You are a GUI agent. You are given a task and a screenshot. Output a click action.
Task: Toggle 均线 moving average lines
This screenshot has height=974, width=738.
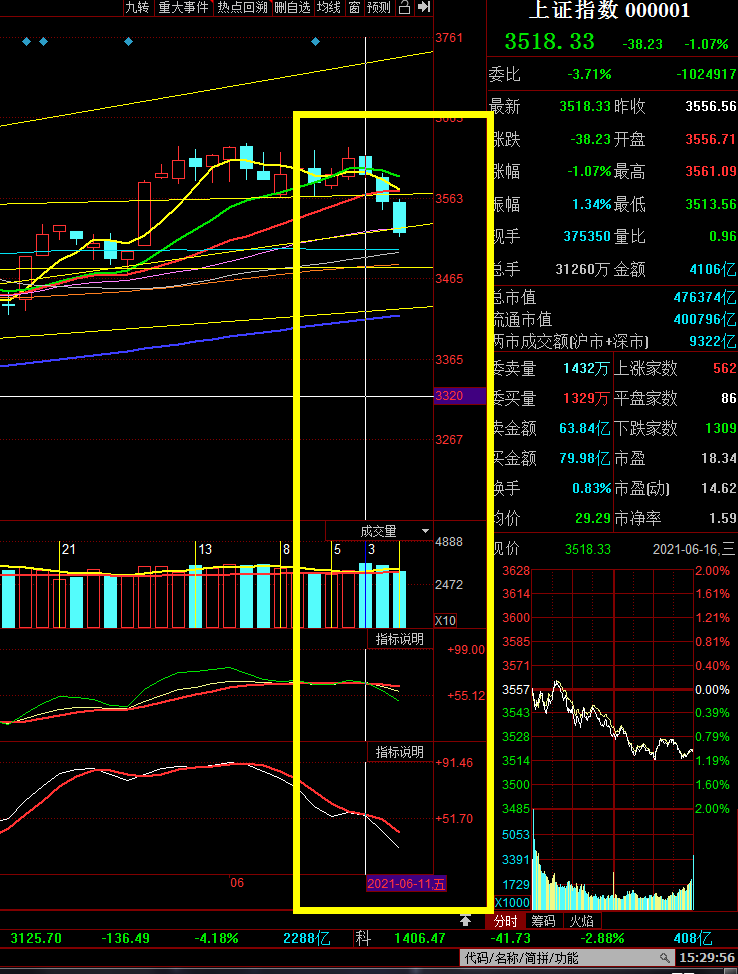(328, 8)
